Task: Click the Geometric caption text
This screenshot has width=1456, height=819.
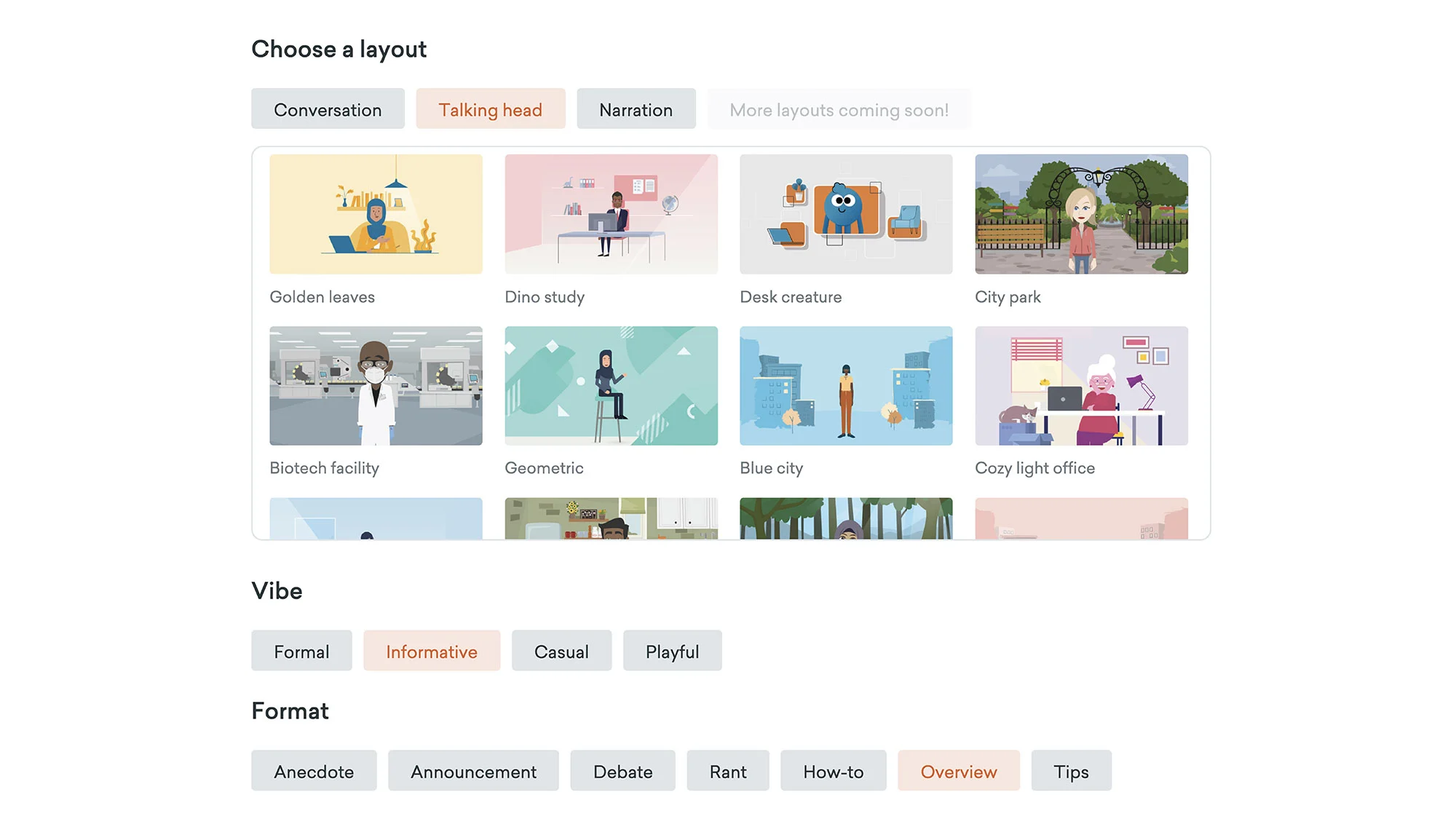Action: 544,468
